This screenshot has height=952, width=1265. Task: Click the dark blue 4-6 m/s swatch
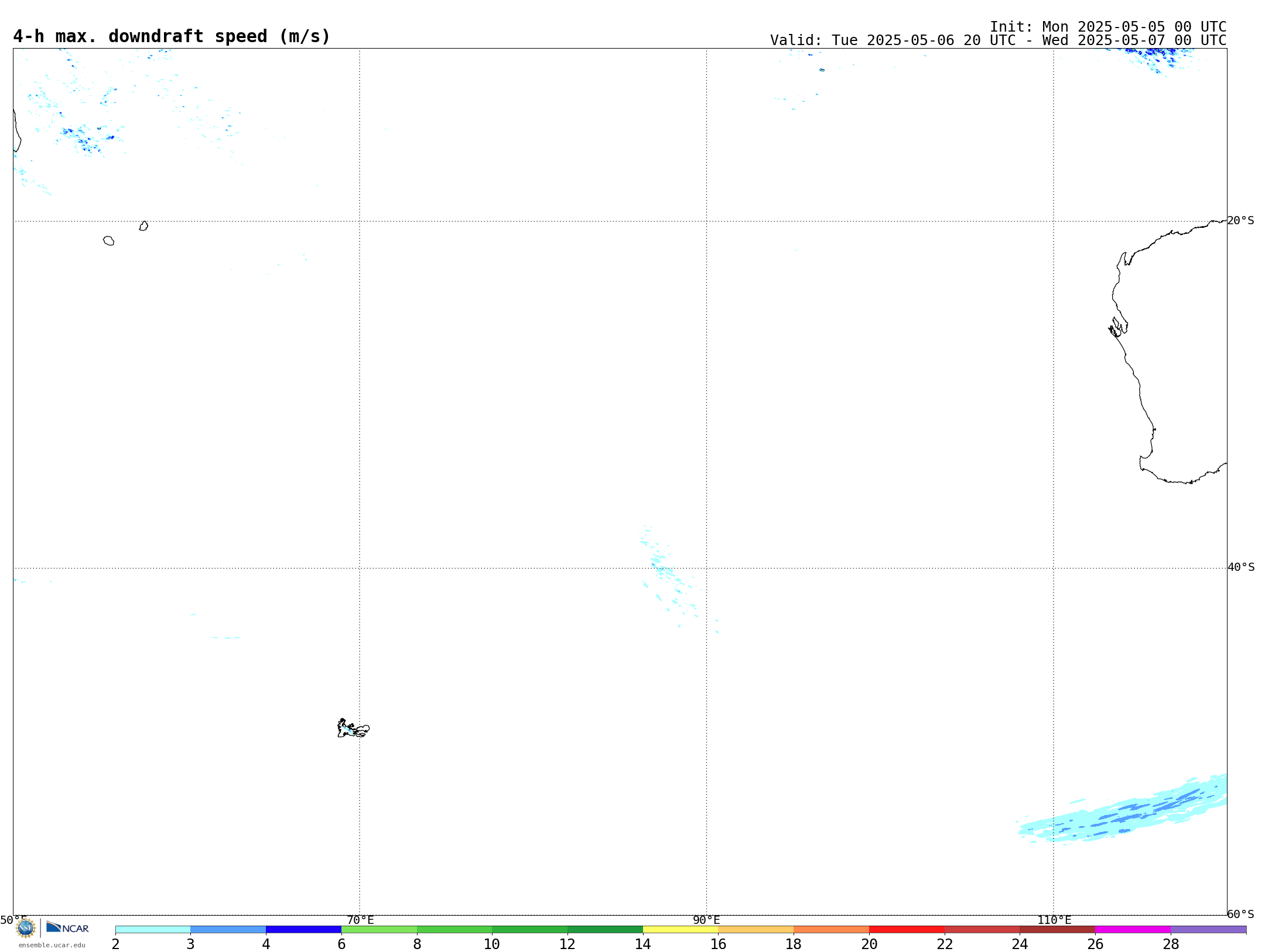pyautogui.click(x=304, y=930)
